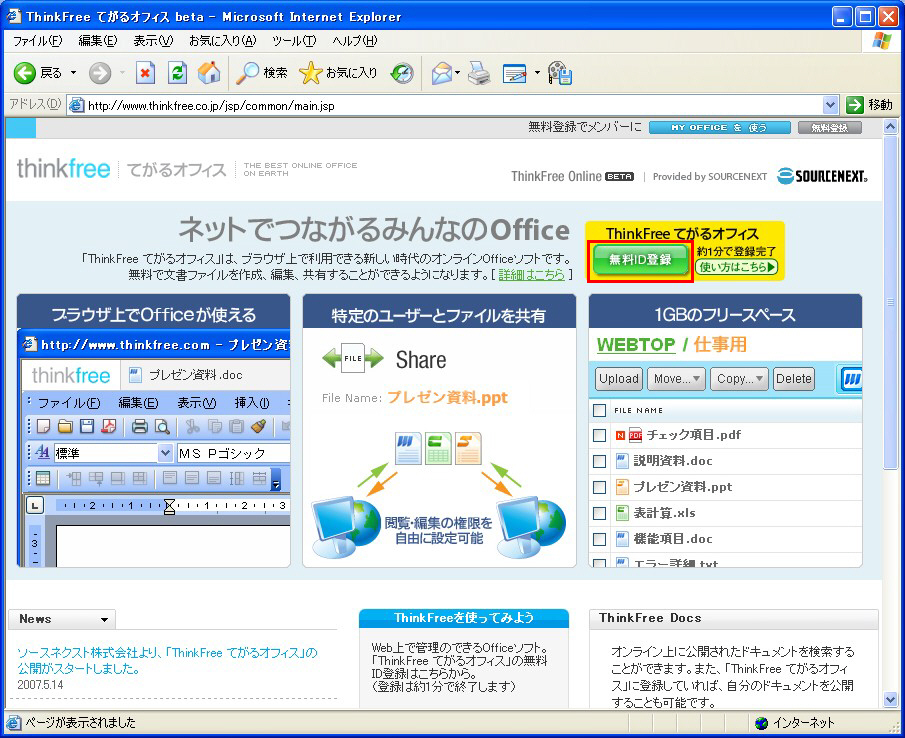Click the scrollbar up arrow
The width and height of the screenshot is (905, 738).
tap(891, 127)
